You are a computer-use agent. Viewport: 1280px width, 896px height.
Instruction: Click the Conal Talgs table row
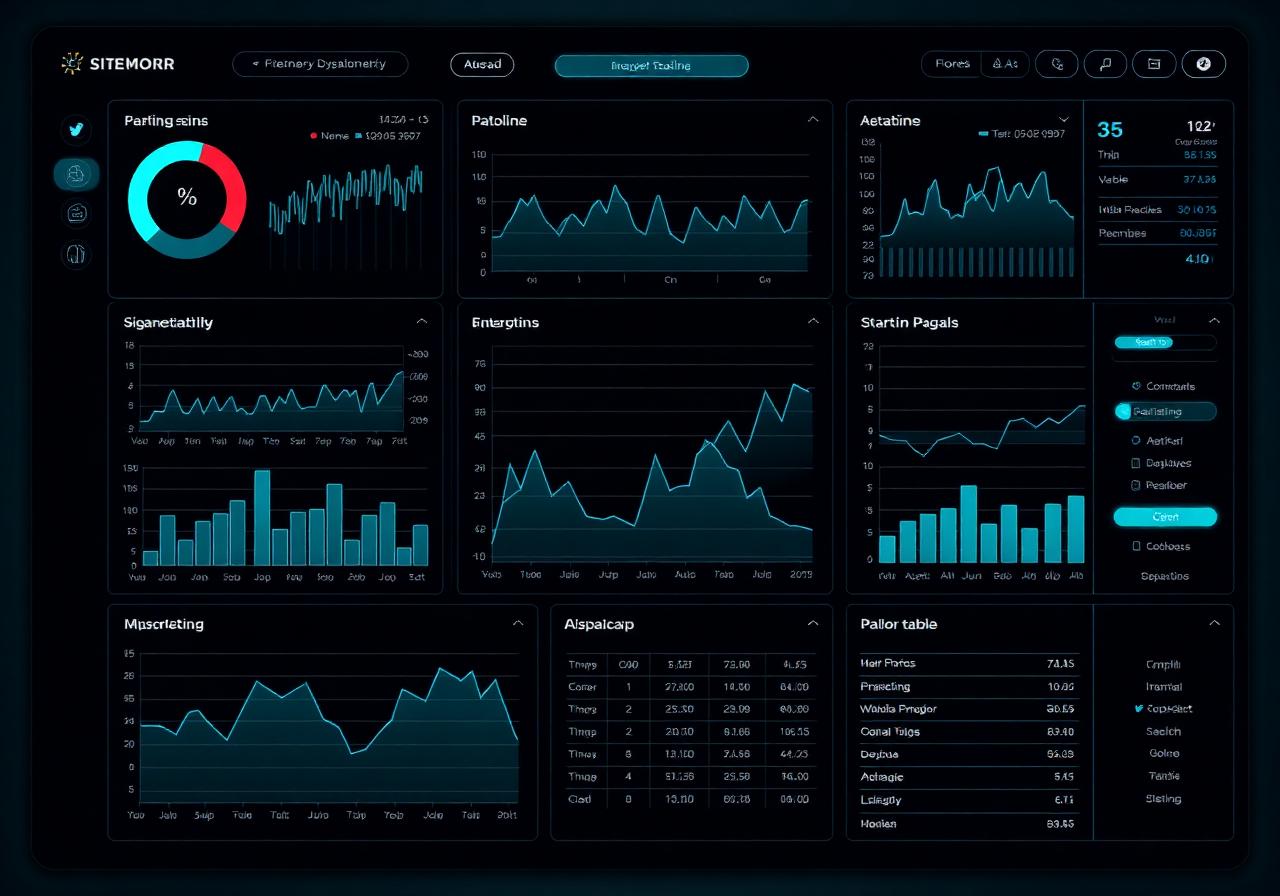[x=967, y=732]
